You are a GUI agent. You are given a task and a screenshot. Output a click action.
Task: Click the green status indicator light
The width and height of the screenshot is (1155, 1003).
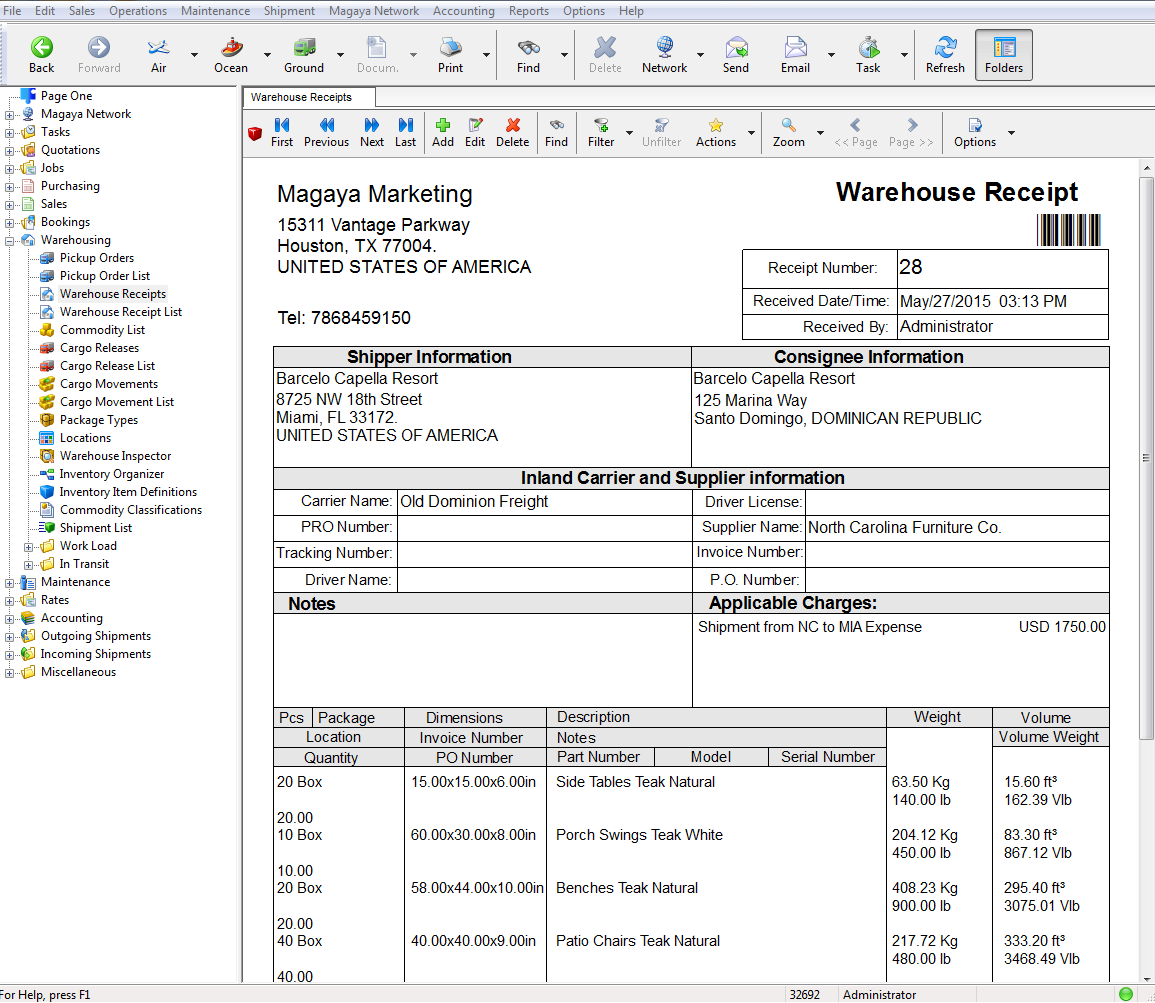click(x=1126, y=994)
